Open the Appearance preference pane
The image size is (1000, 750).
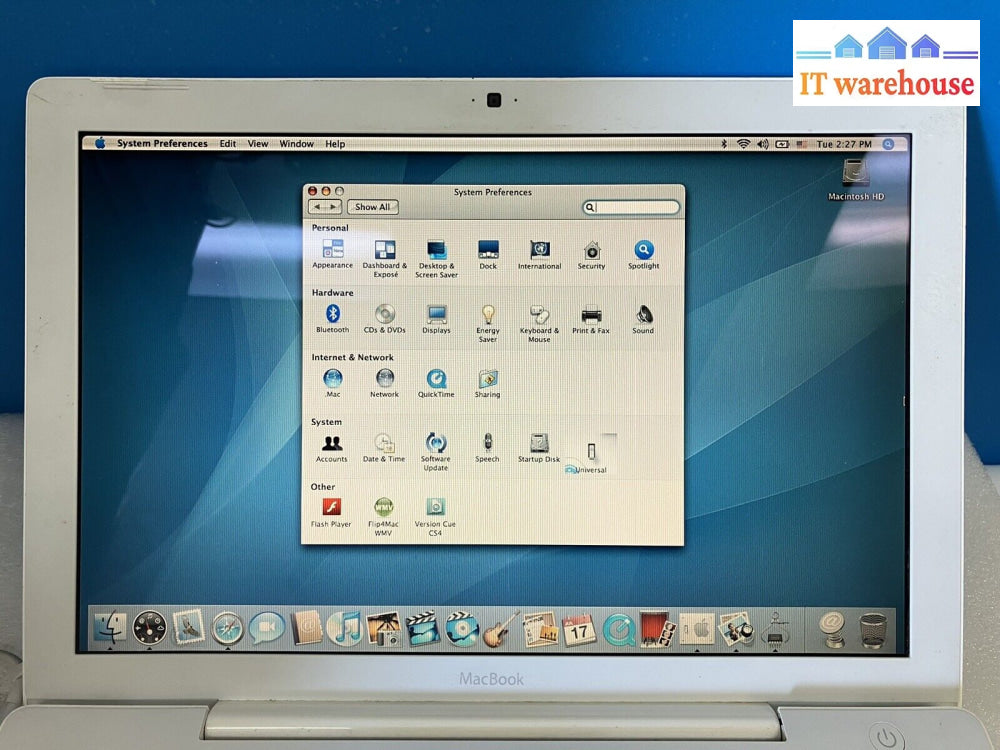pos(332,250)
